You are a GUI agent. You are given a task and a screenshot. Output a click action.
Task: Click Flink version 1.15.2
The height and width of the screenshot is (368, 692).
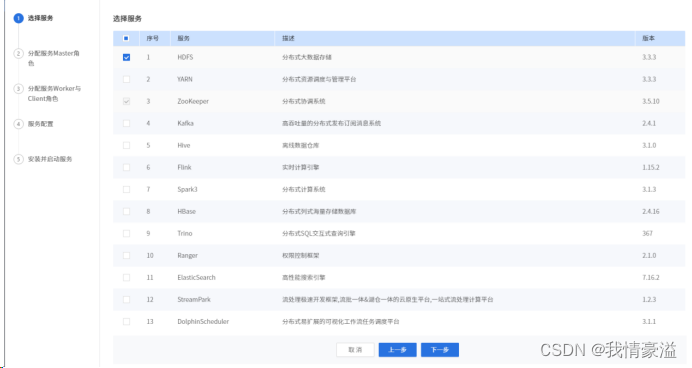651,168
